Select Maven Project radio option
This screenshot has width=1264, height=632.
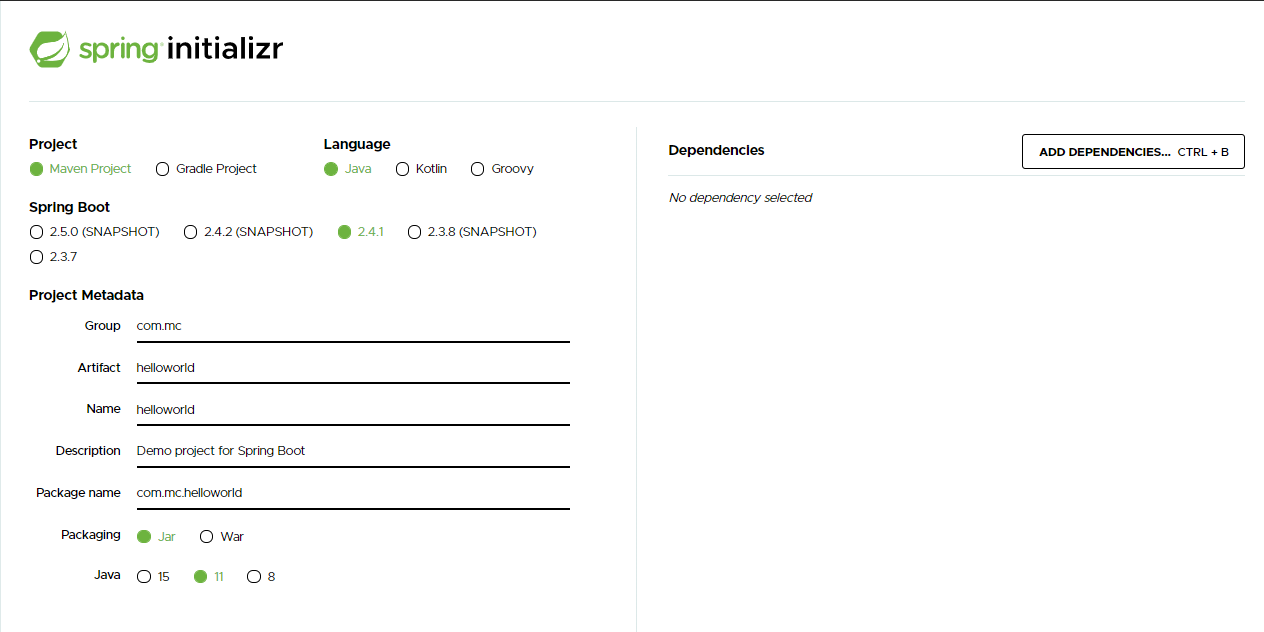[x=80, y=169]
